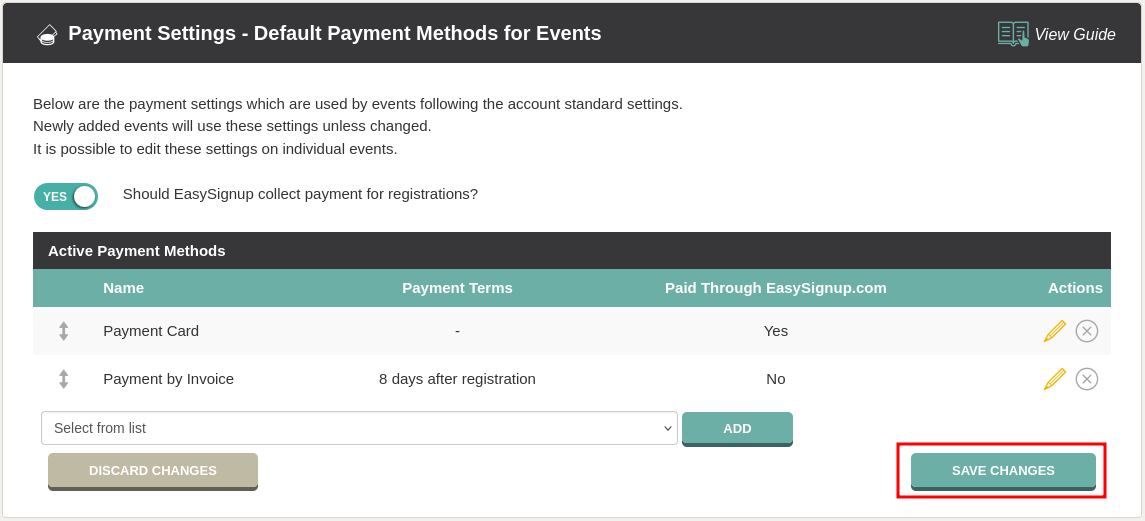Select the Payment by Invoice row name
Image resolution: width=1145 pixels, height=521 pixels.
[169, 379]
